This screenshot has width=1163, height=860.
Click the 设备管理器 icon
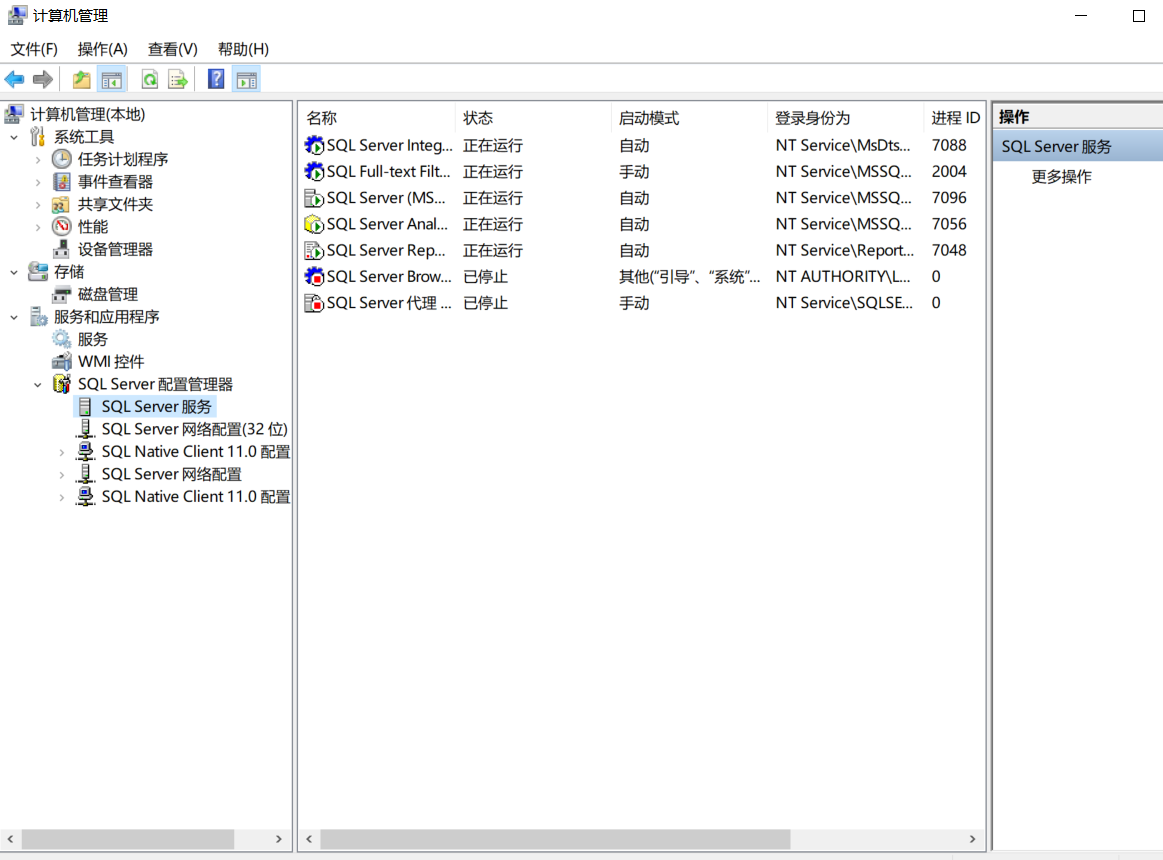tap(62, 249)
